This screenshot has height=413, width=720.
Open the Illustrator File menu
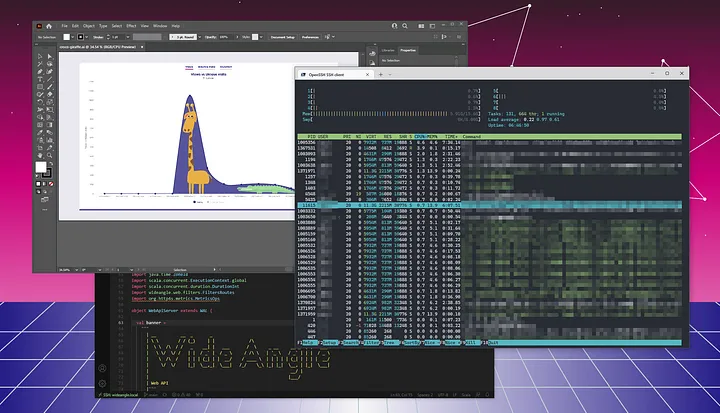[64, 24]
